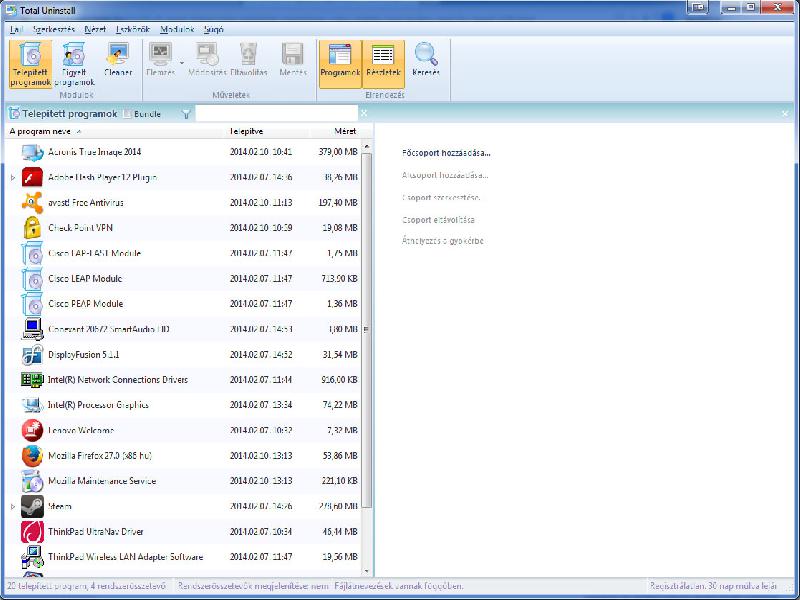Close the right details panel
Image resolution: width=800 pixels, height=600 pixels.
tap(785, 113)
